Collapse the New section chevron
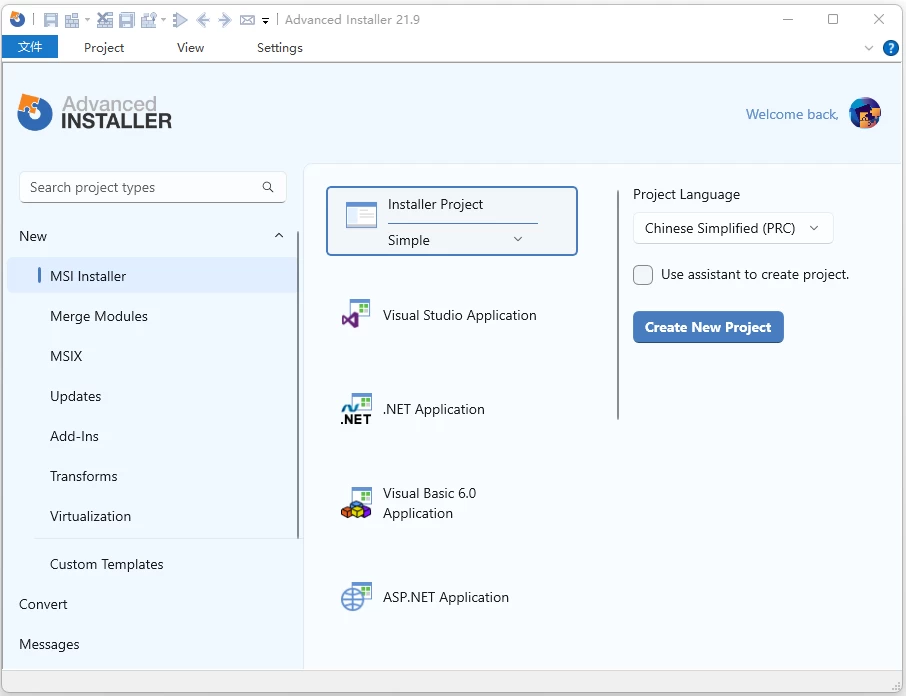Image resolution: width=906 pixels, height=696 pixels. click(279, 236)
